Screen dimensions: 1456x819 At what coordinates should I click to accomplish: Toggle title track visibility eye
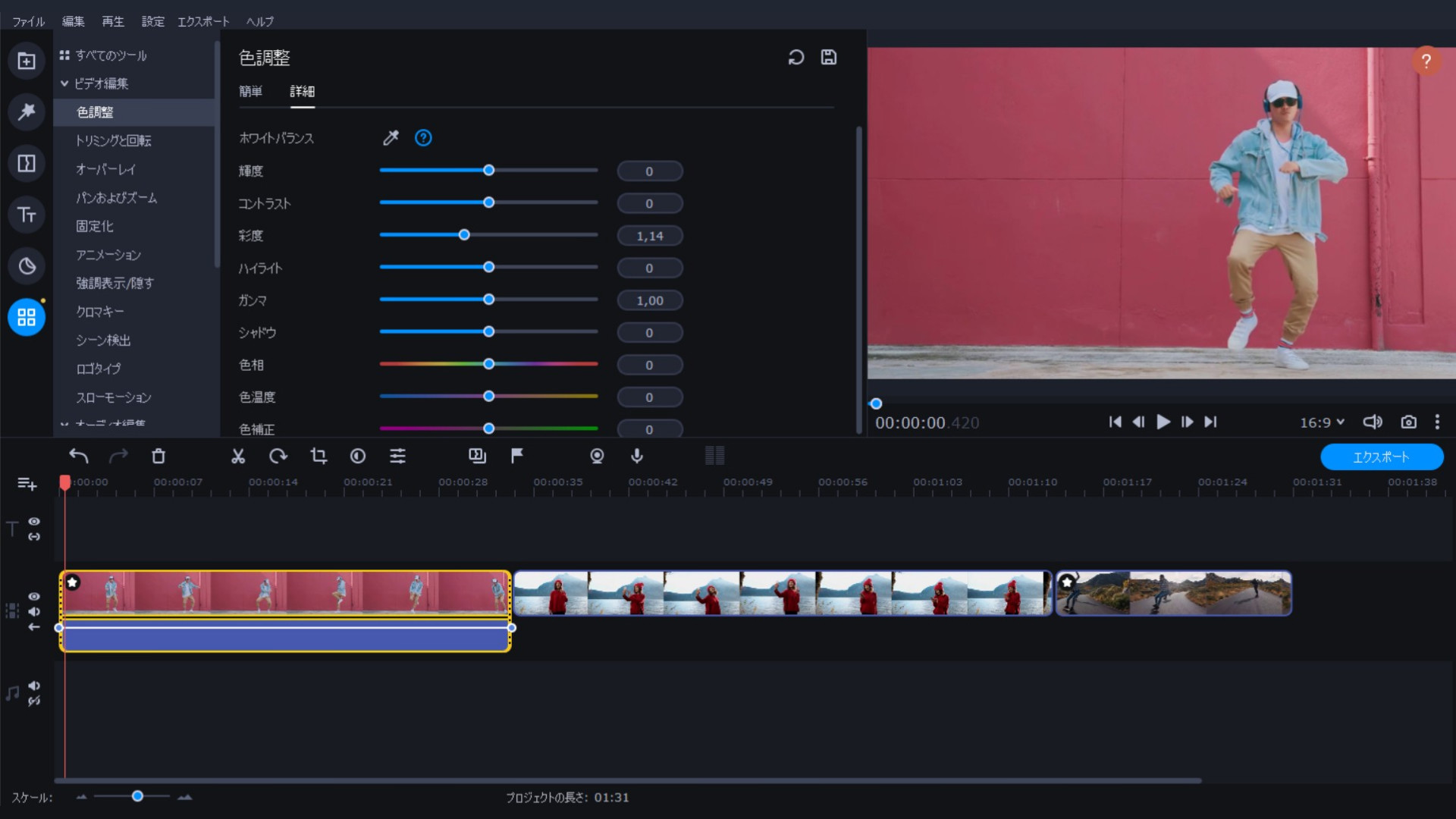pyautogui.click(x=34, y=522)
